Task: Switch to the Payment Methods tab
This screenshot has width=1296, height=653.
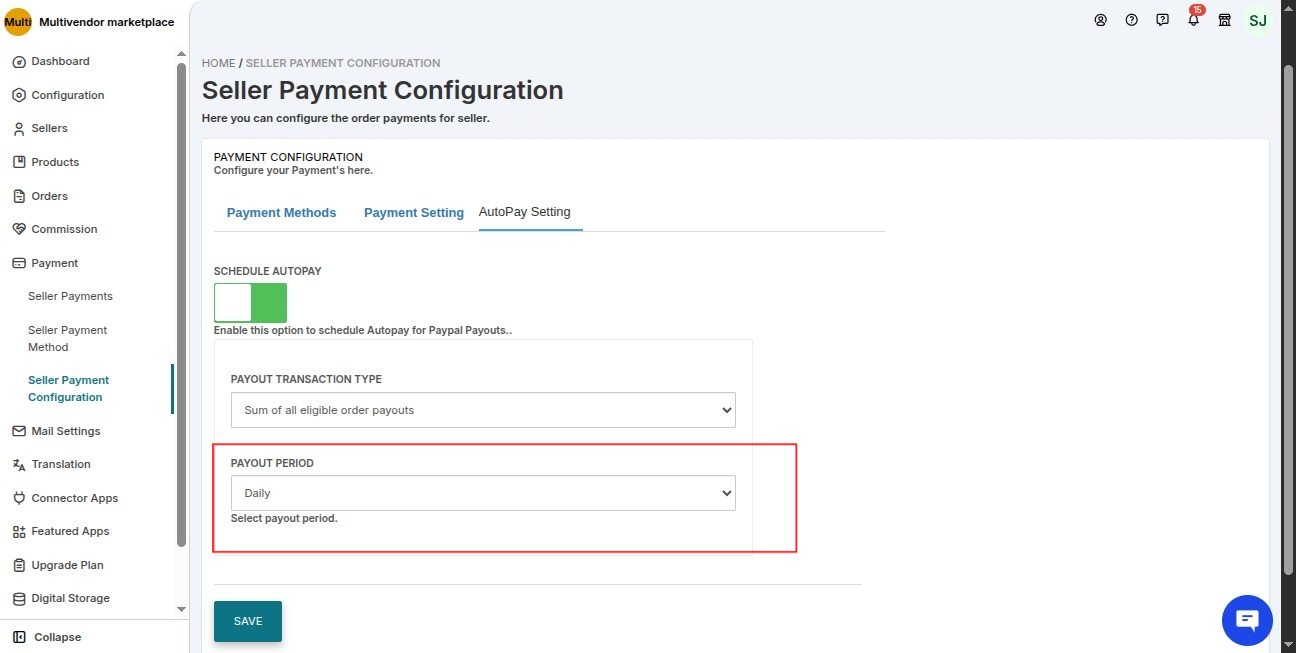Action: coord(281,213)
